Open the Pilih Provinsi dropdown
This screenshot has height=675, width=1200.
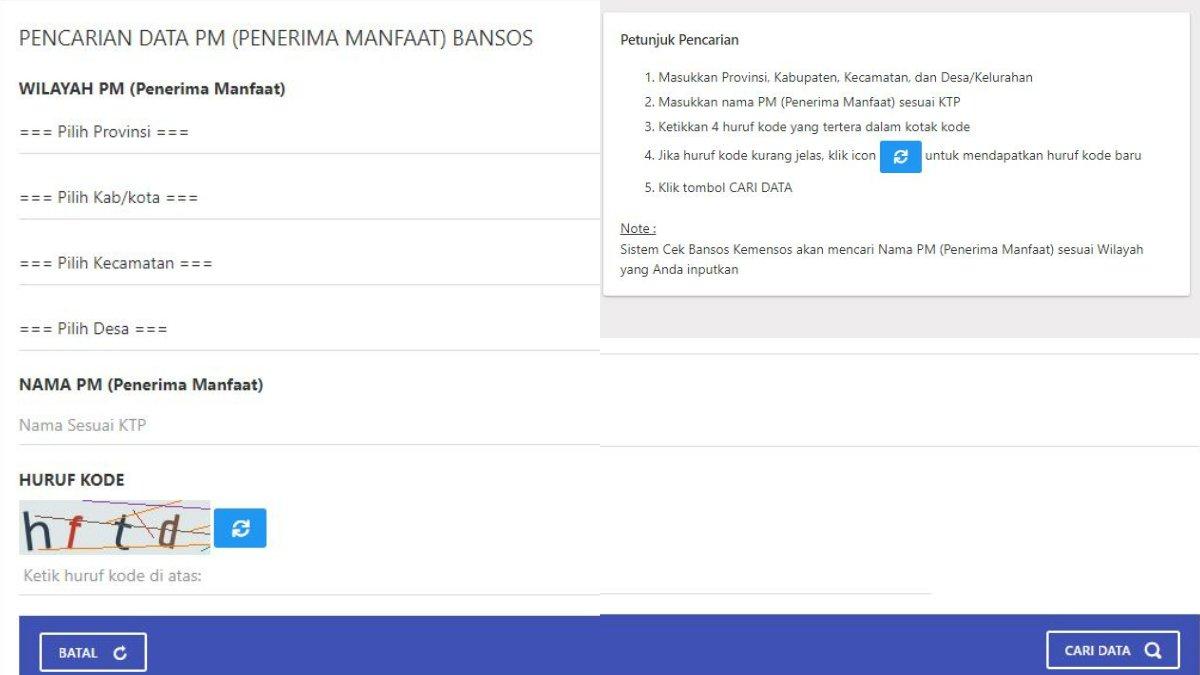[x=309, y=132]
